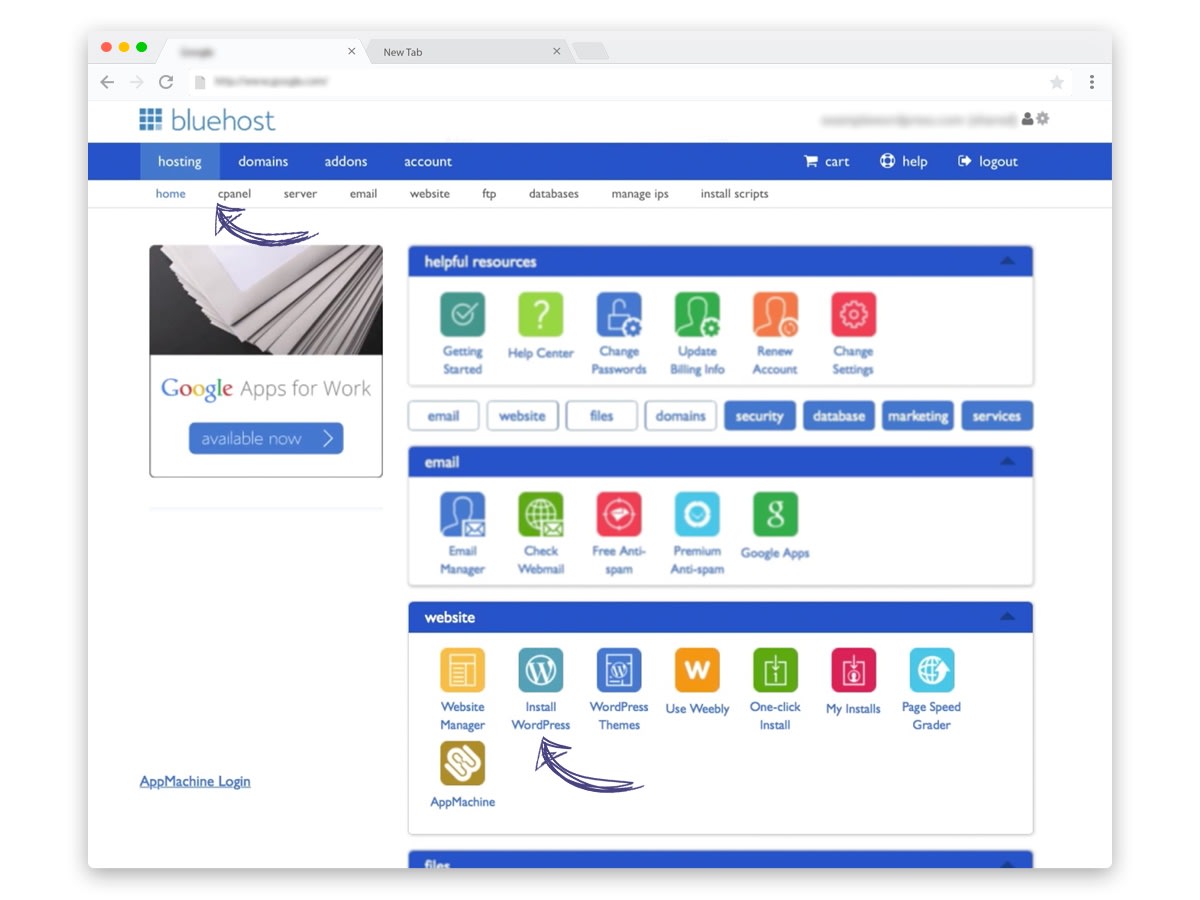Select the services category button
The width and height of the screenshot is (1200, 900).
coord(997,416)
